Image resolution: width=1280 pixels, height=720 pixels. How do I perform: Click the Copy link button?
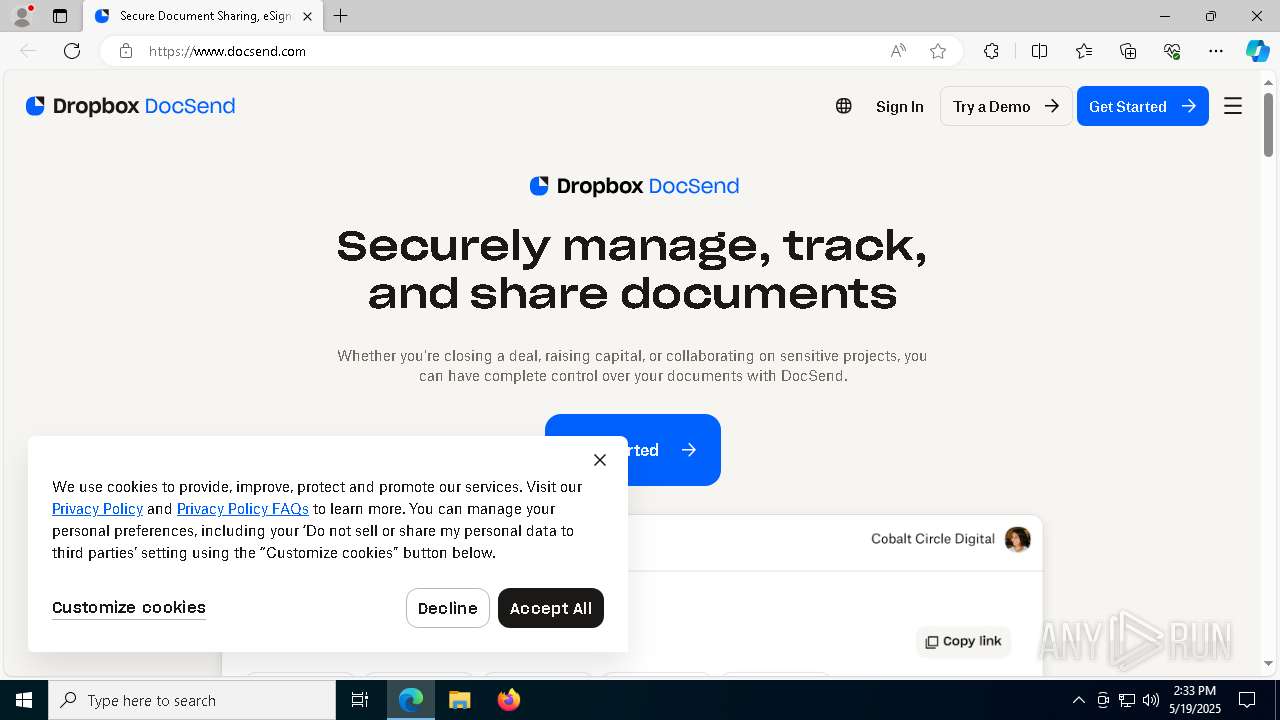coord(963,641)
